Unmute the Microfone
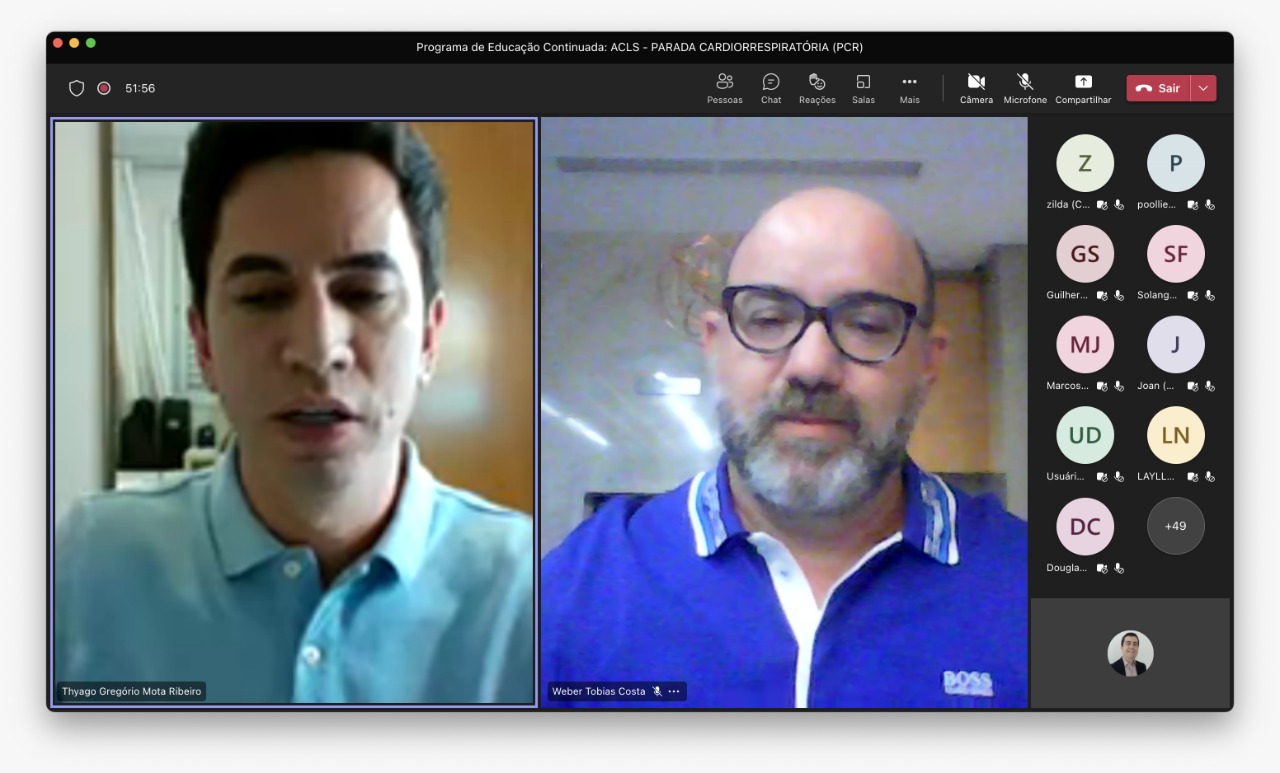The height and width of the screenshot is (773, 1280). (x=1024, y=88)
